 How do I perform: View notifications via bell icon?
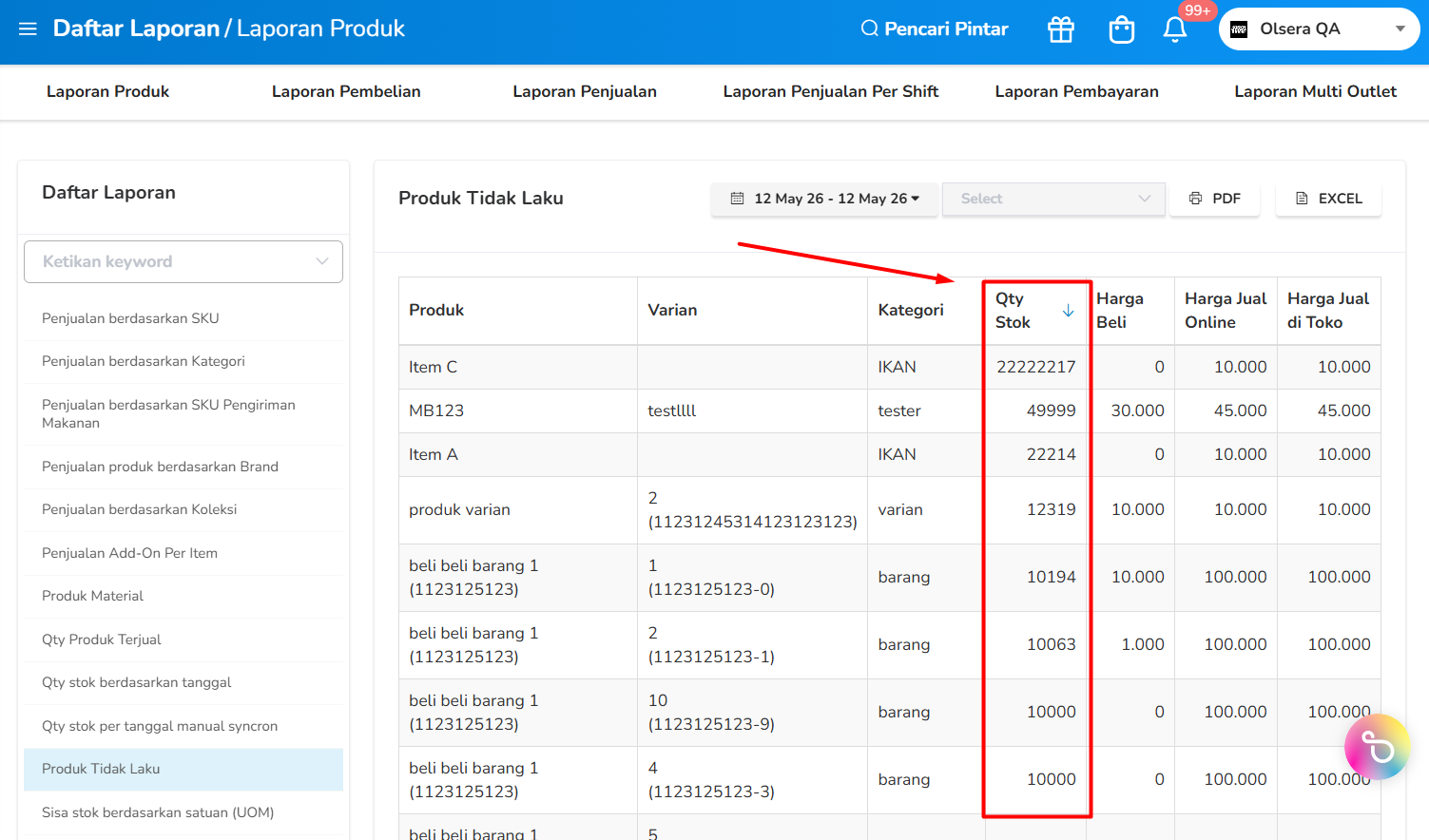[x=1175, y=29]
